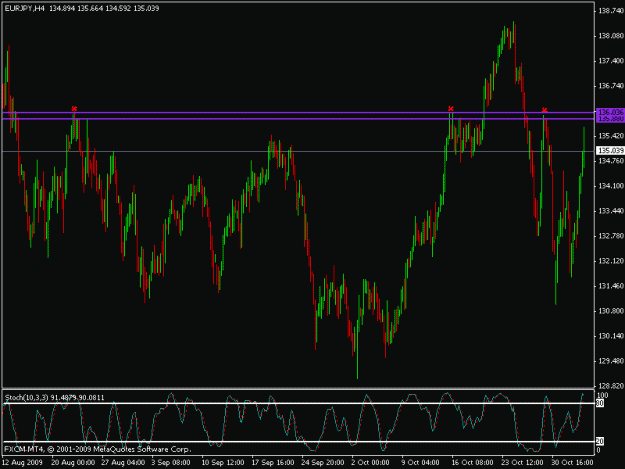625x469 pixels.
Task: Select the lower purple horizontal line label 135.880
Action: tap(611, 119)
